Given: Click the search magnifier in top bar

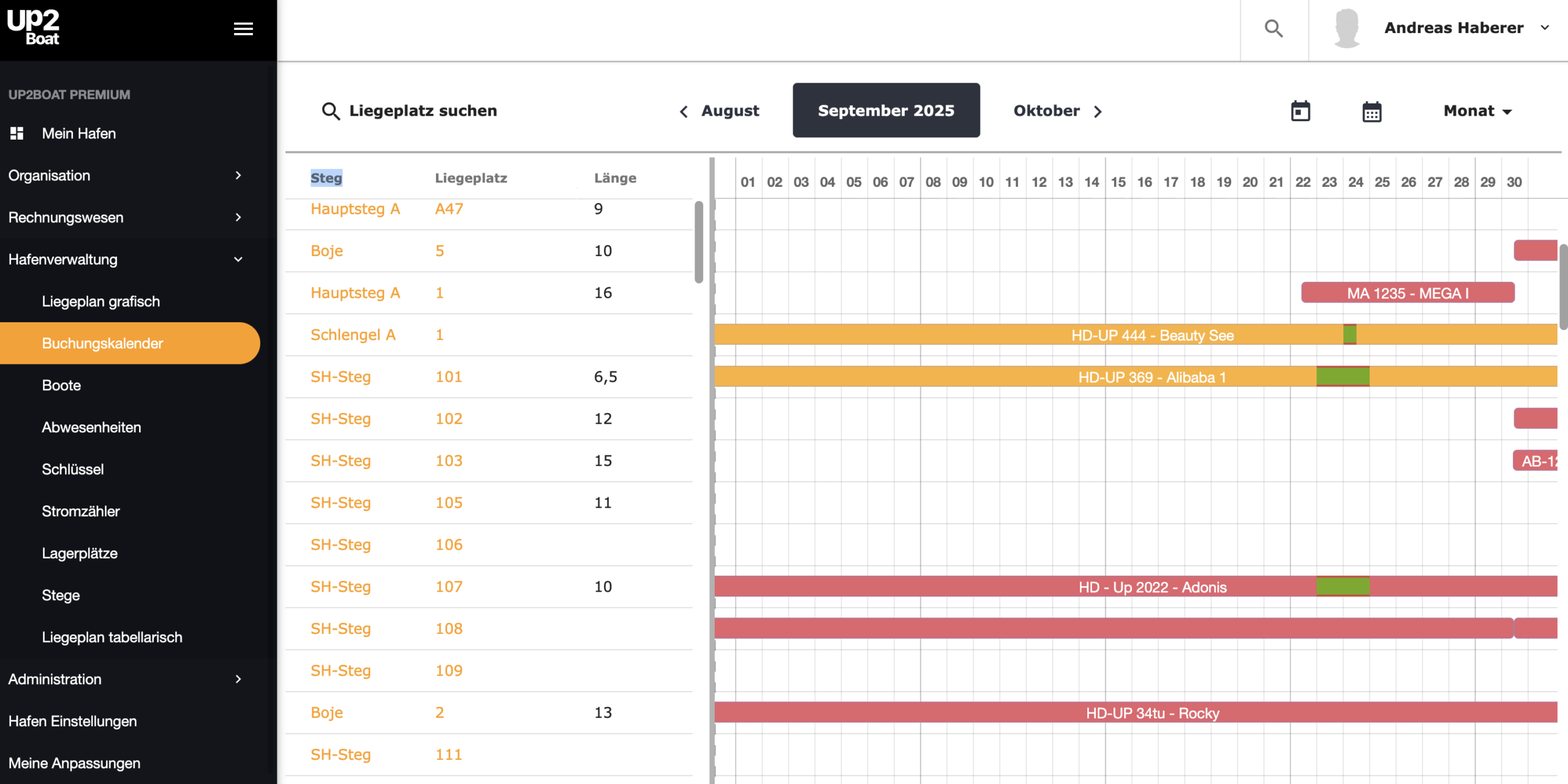Looking at the screenshot, I should (x=1273, y=28).
